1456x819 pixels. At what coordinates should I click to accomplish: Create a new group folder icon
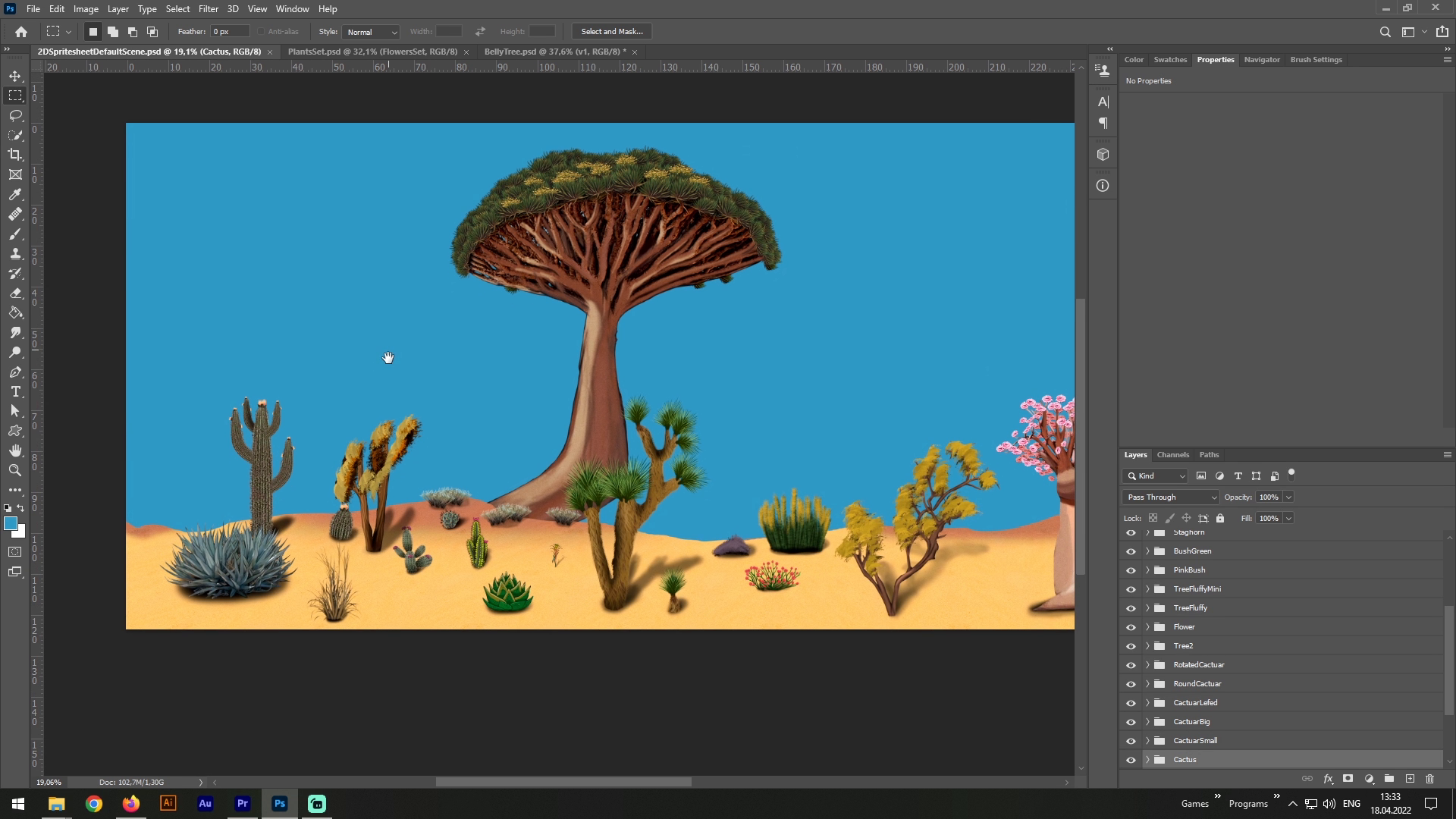pos(1389,779)
